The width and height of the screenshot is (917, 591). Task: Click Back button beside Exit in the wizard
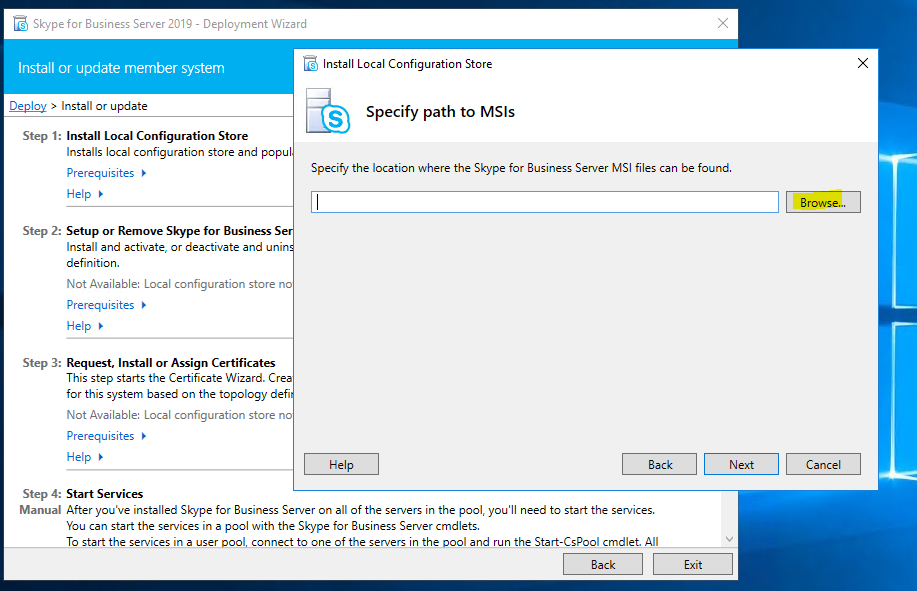click(x=602, y=564)
